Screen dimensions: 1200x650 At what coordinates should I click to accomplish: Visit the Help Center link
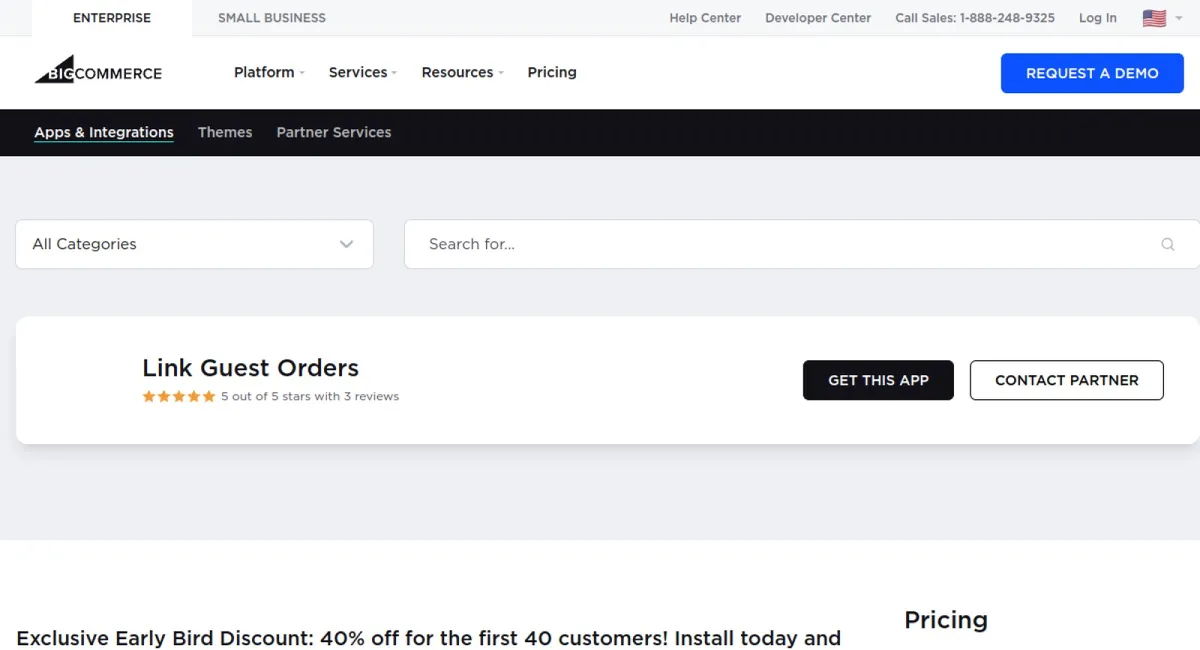(705, 18)
